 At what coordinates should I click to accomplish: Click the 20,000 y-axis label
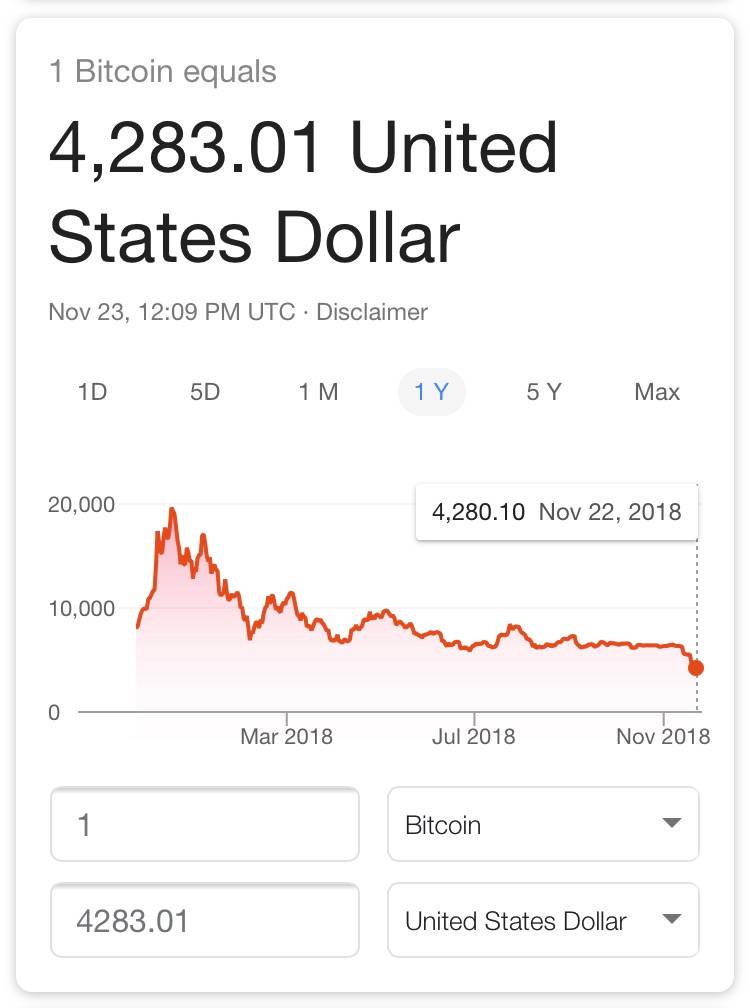coord(82,504)
